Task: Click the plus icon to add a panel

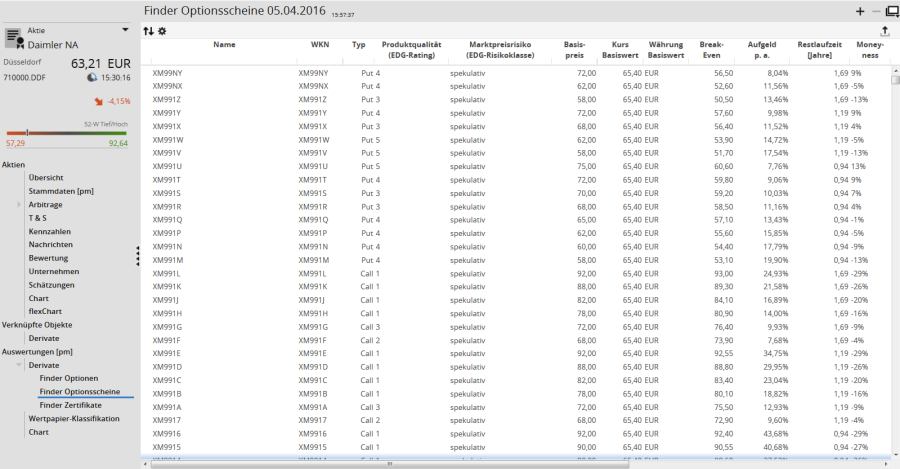Action: pyautogui.click(x=861, y=11)
